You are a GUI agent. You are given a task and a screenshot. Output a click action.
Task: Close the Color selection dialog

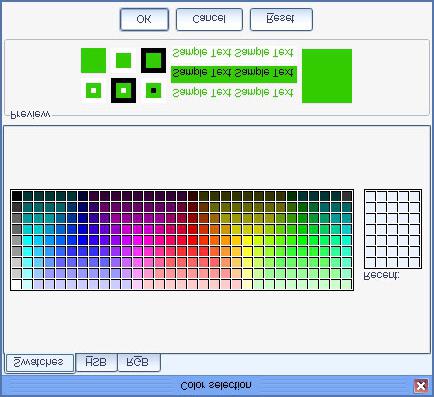(421, 386)
